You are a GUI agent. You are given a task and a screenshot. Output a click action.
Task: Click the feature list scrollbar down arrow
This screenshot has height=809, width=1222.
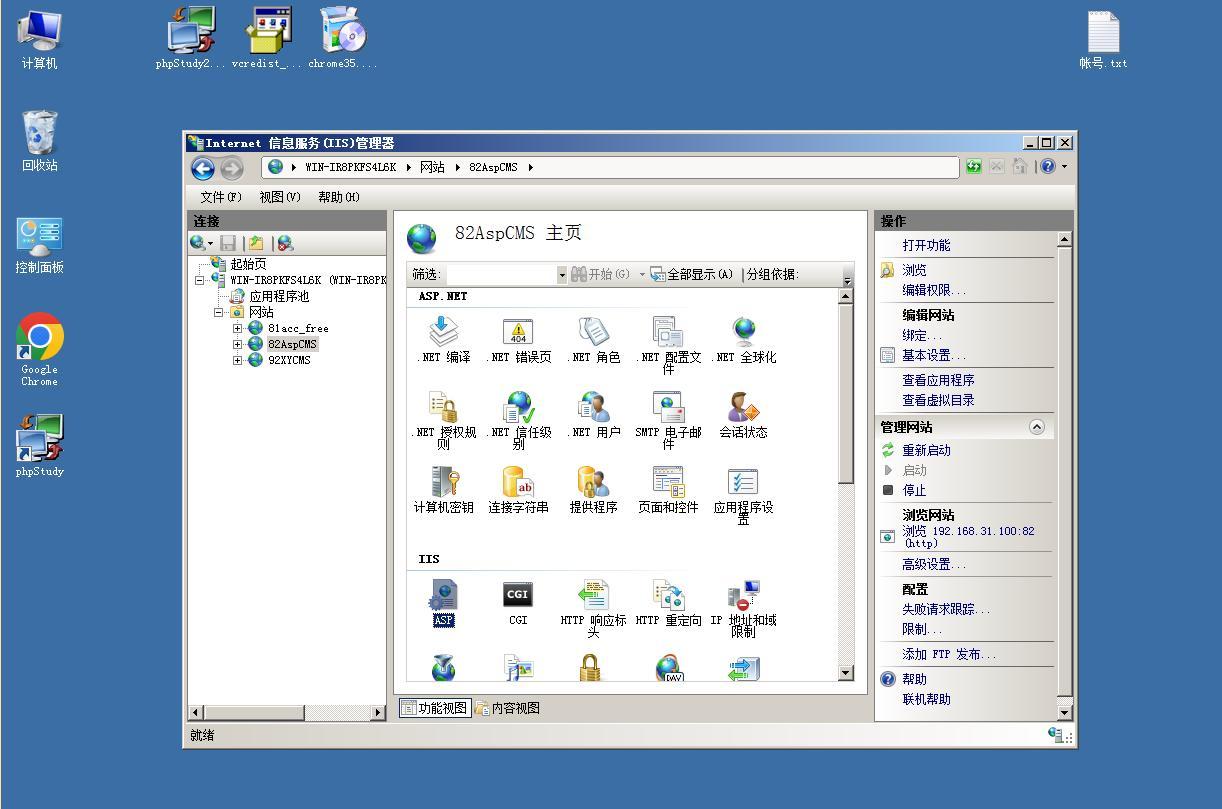click(x=846, y=673)
